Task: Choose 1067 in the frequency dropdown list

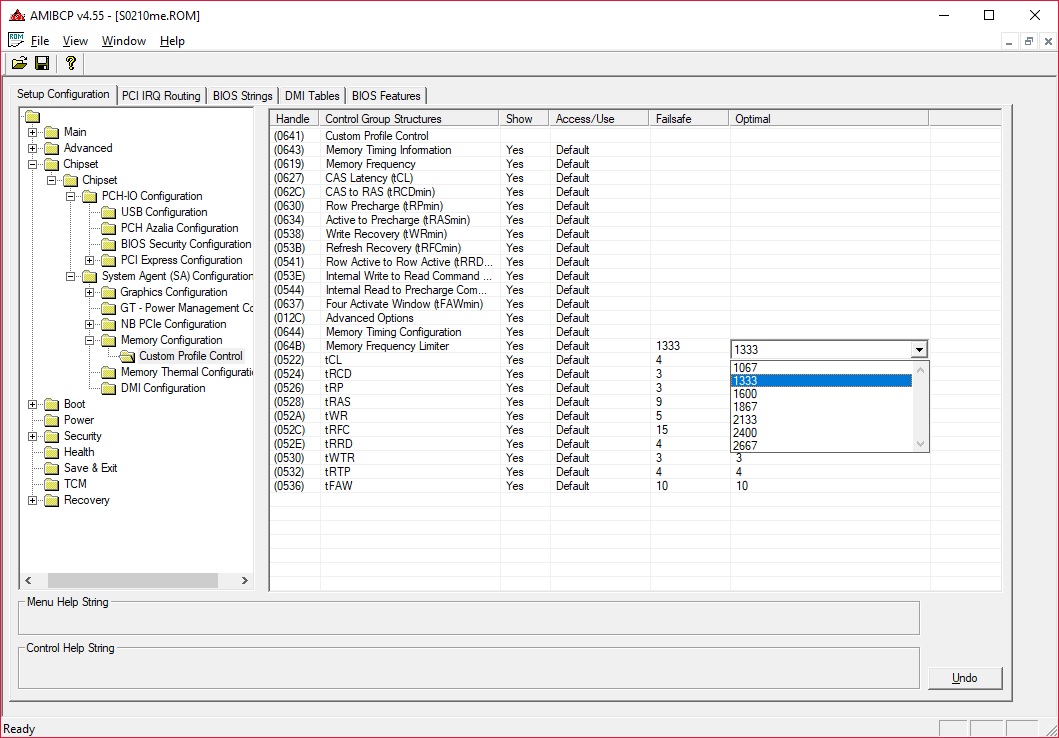Action: click(821, 368)
